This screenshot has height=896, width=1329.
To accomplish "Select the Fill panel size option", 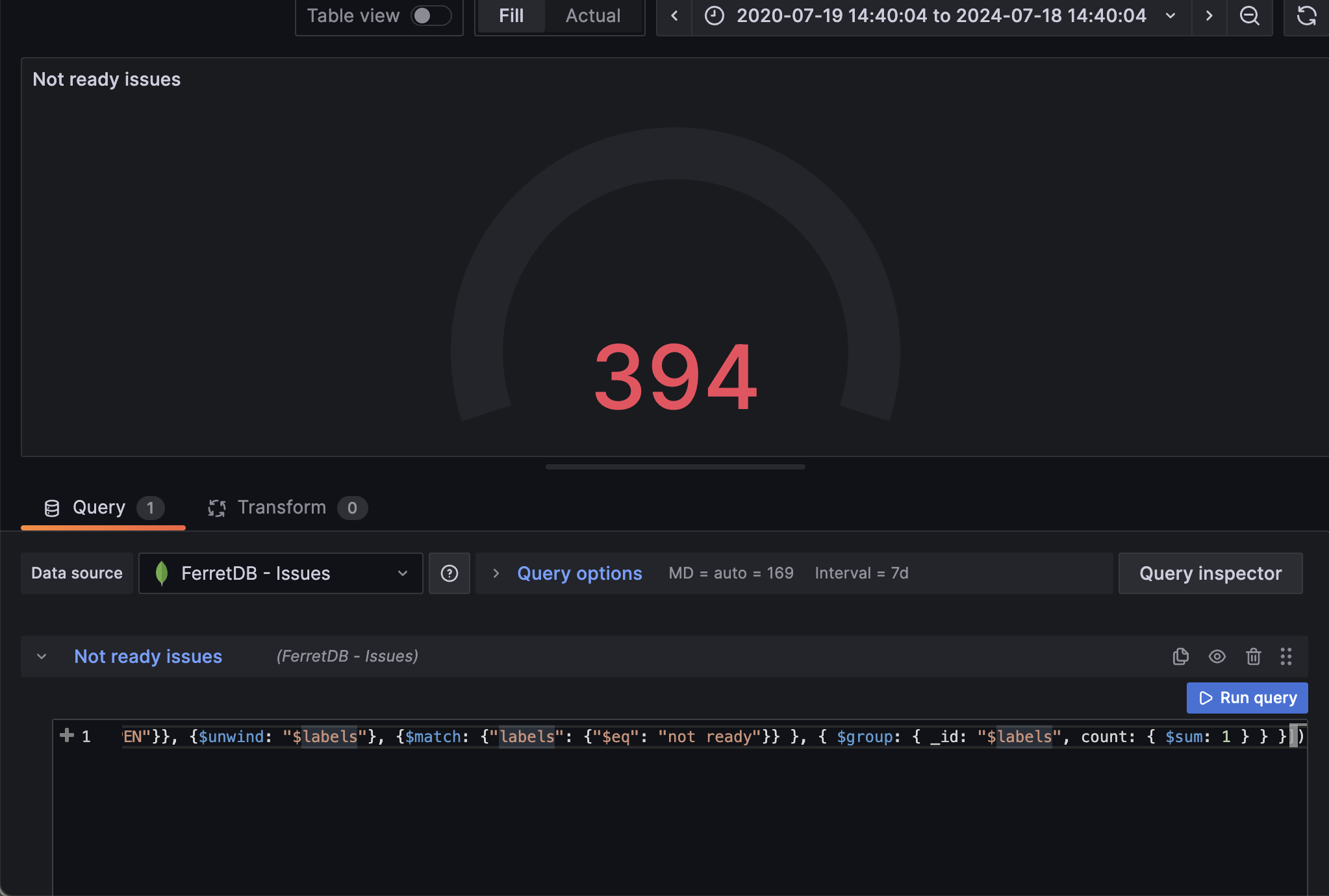I will pos(511,16).
